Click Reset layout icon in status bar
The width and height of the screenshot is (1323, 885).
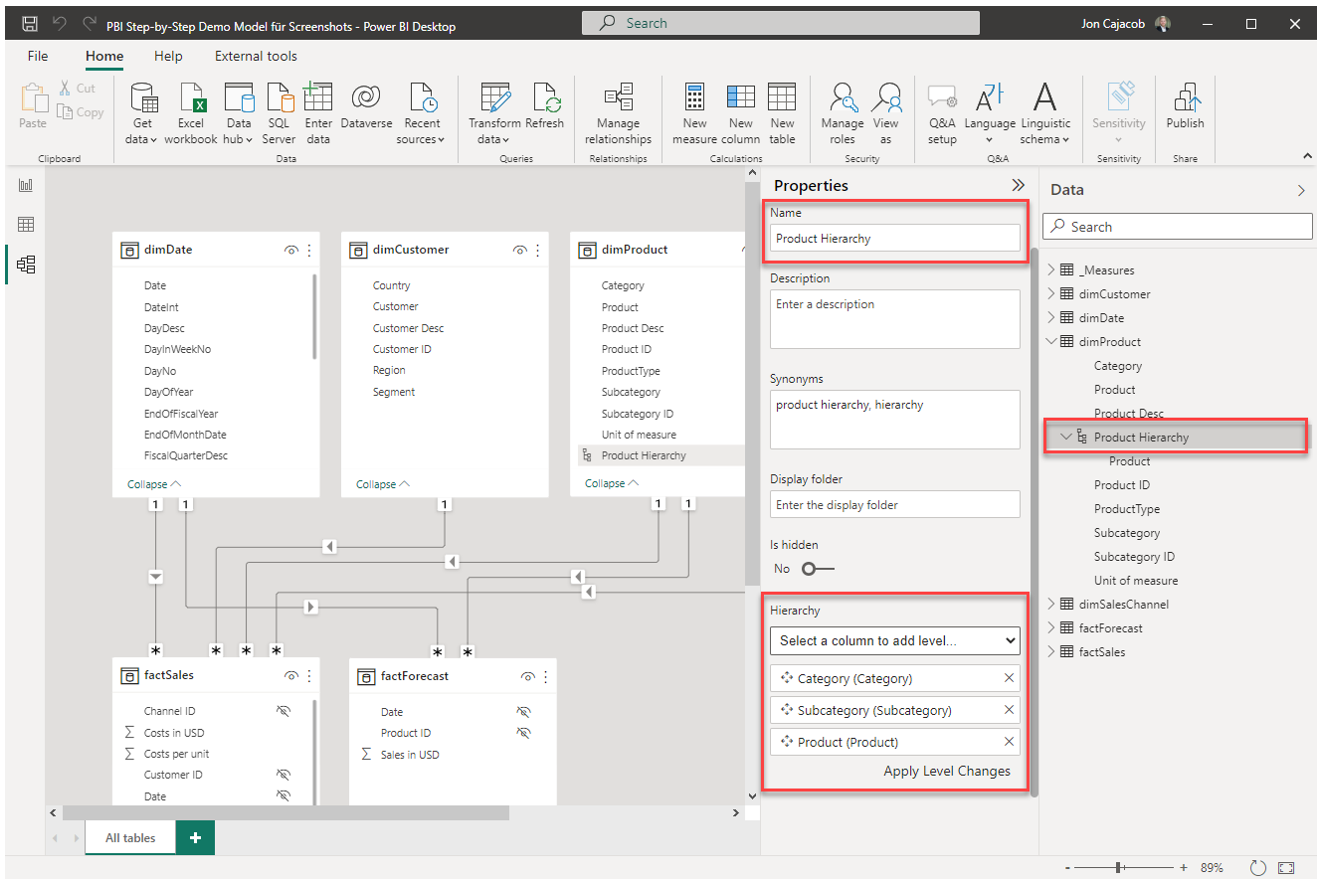coord(1258,868)
